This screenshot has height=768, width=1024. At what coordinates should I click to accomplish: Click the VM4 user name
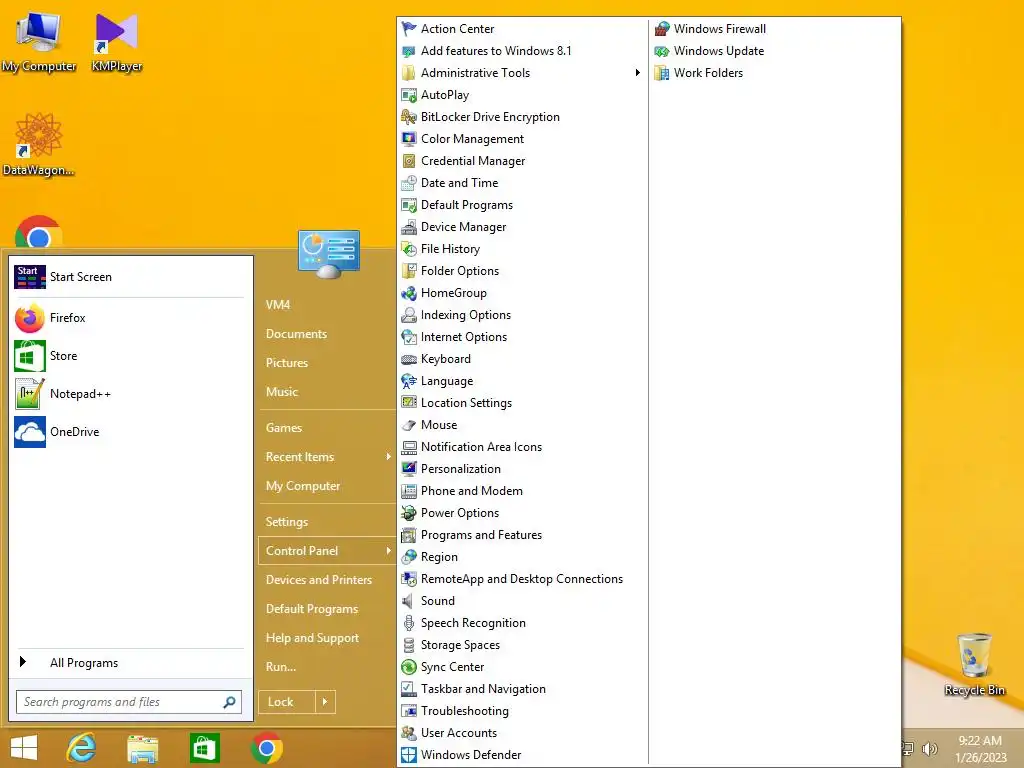(278, 304)
